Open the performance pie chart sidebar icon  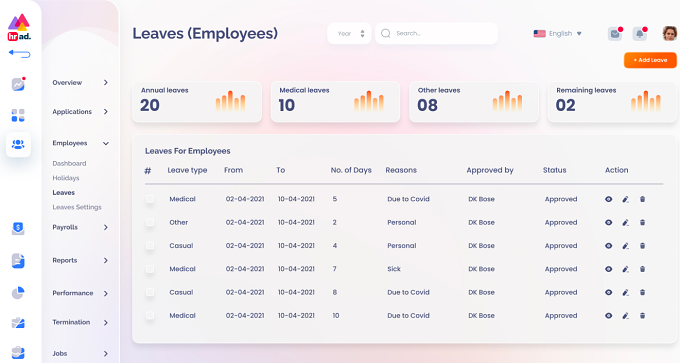click(18, 293)
